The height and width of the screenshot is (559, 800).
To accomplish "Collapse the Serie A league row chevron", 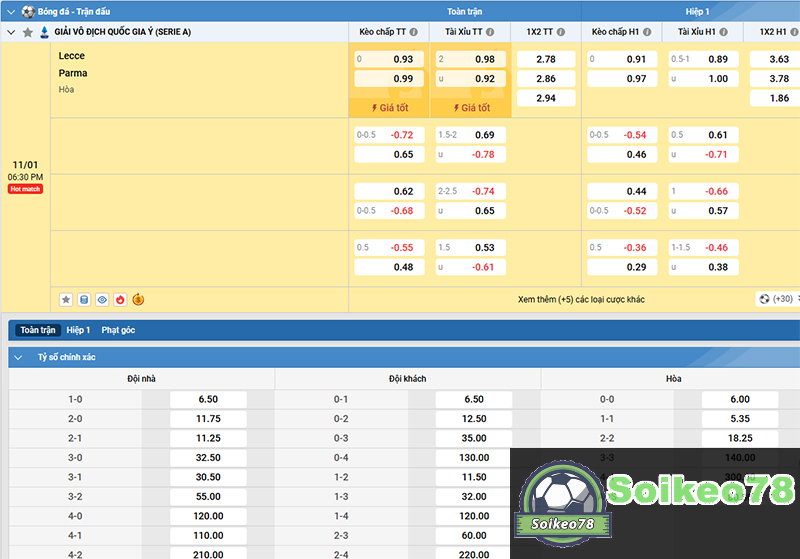I will (11, 32).
